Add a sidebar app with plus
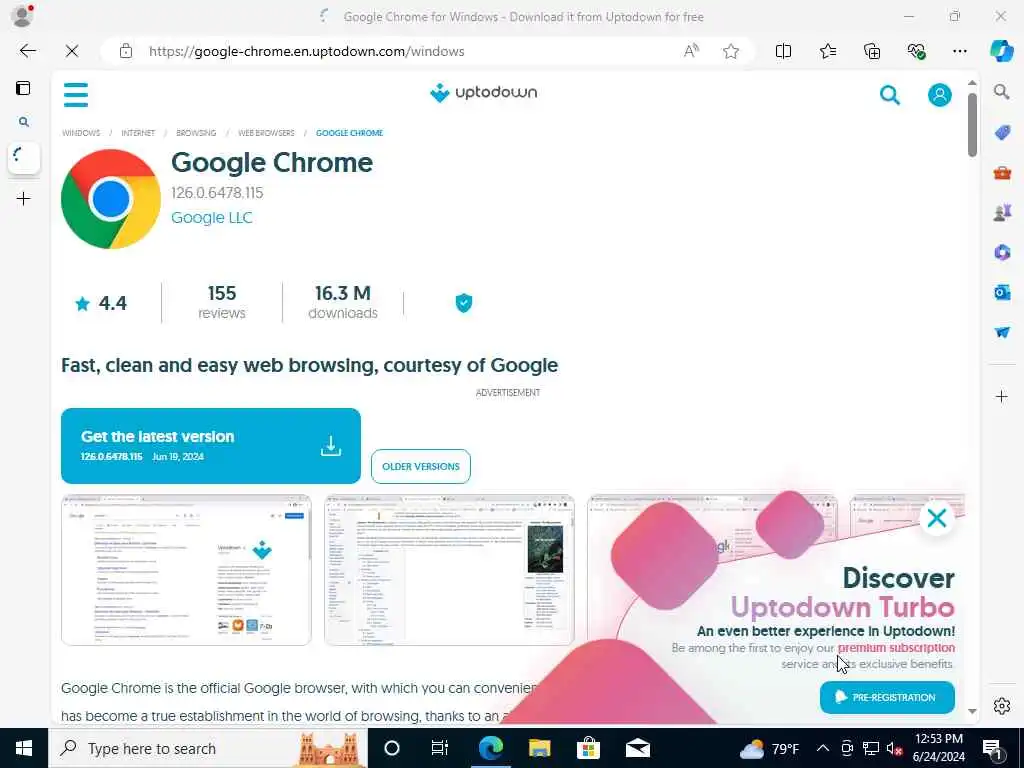Viewport: 1024px width, 768px height. point(1001,396)
